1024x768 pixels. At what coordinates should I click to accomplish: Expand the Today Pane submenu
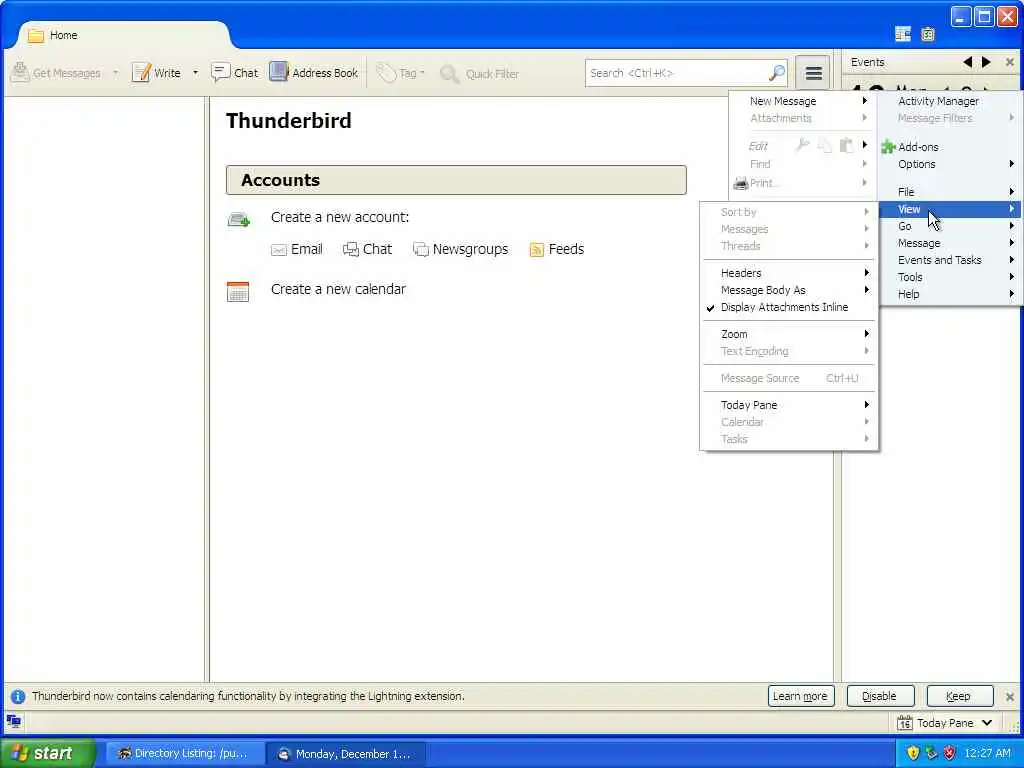point(789,405)
